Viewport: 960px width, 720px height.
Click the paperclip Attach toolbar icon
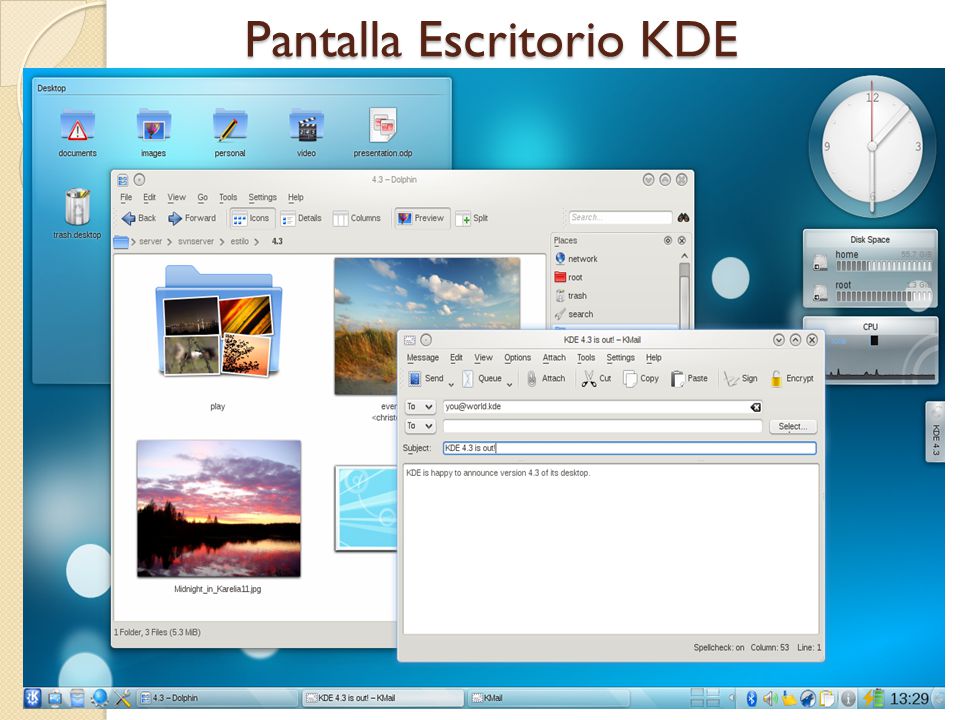click(531, 379)
